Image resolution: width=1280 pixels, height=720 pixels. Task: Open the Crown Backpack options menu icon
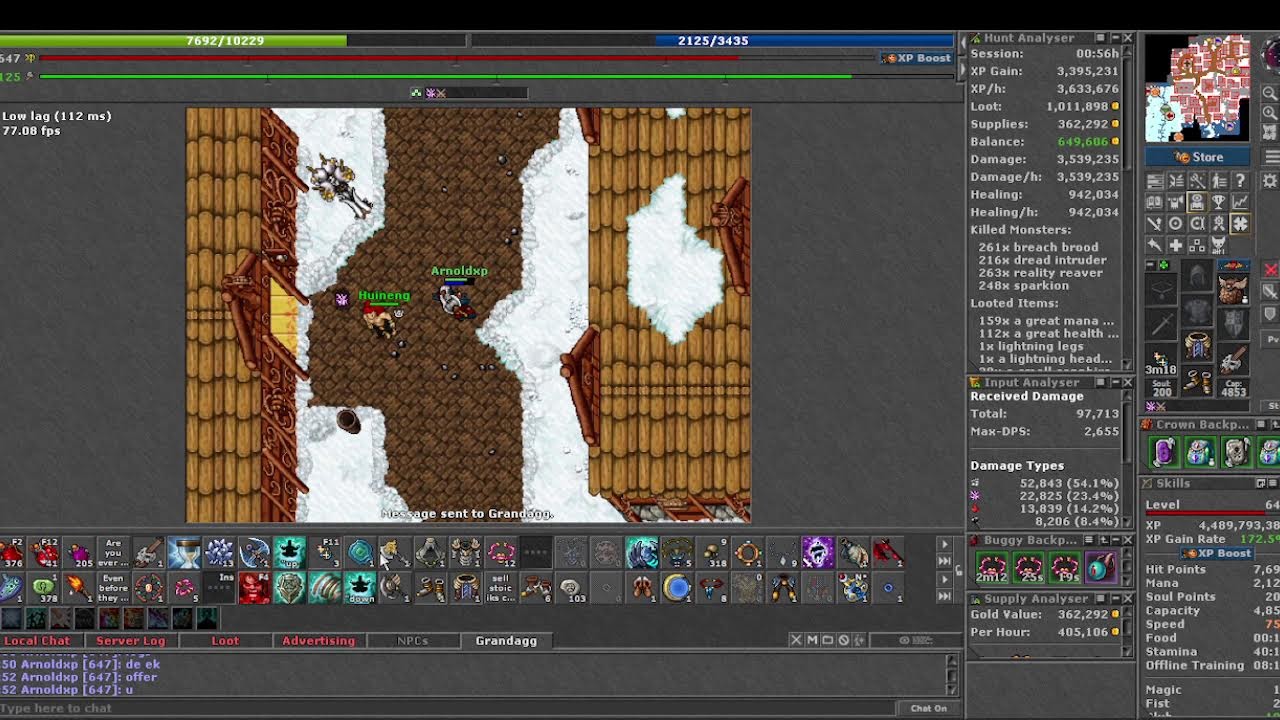pos(1261,424)
